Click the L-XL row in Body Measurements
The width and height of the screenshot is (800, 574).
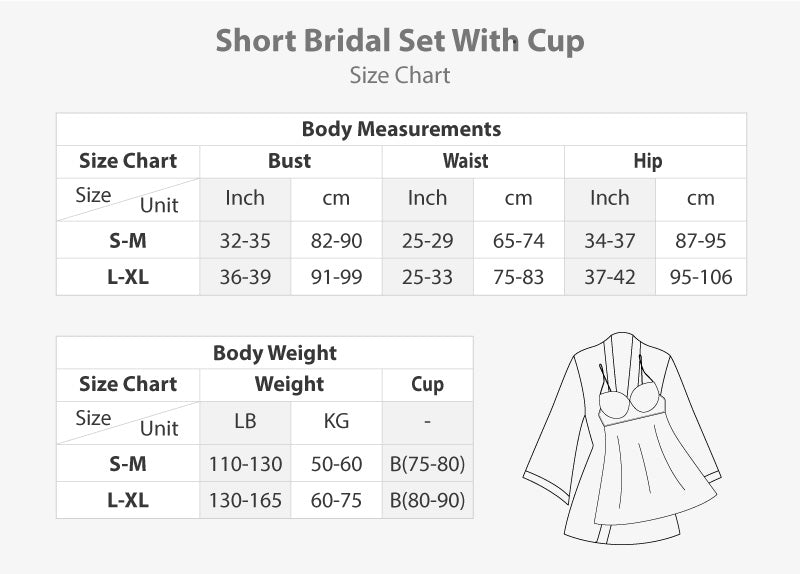pos(127,277)
